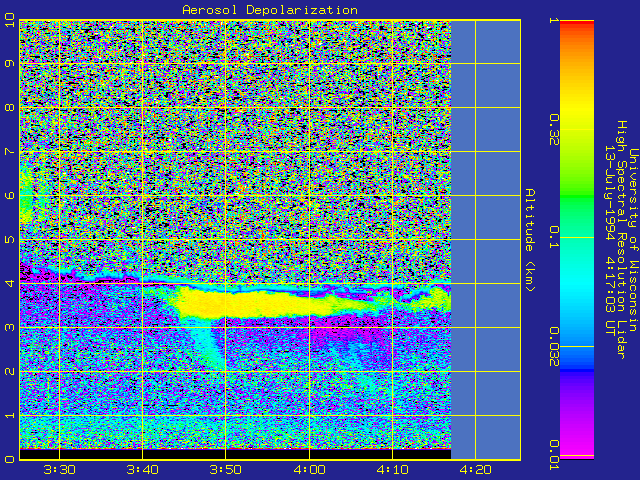Click the altitude 3 axis label

9,327
